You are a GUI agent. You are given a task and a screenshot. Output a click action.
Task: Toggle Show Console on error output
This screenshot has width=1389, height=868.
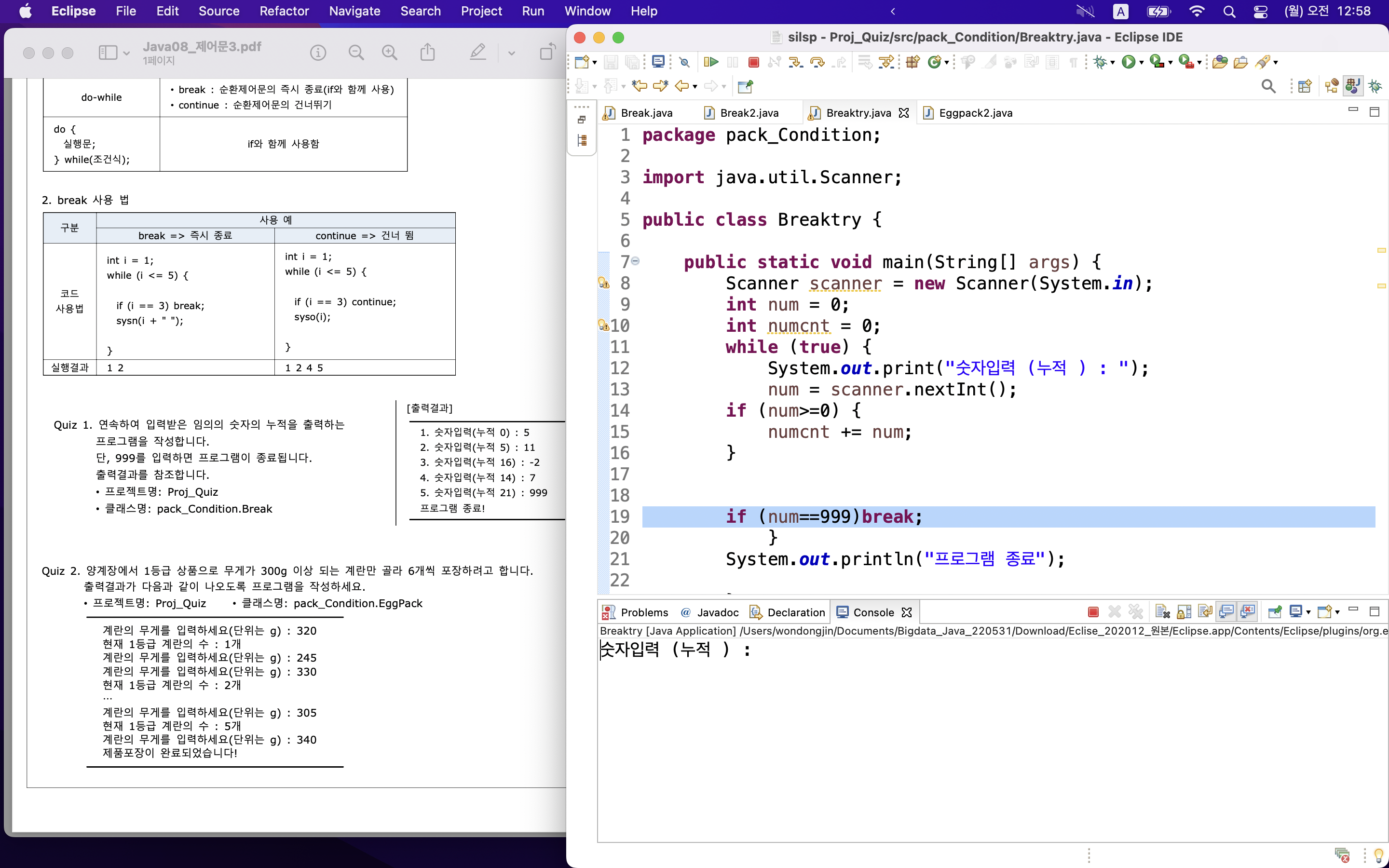point(1247,612)
